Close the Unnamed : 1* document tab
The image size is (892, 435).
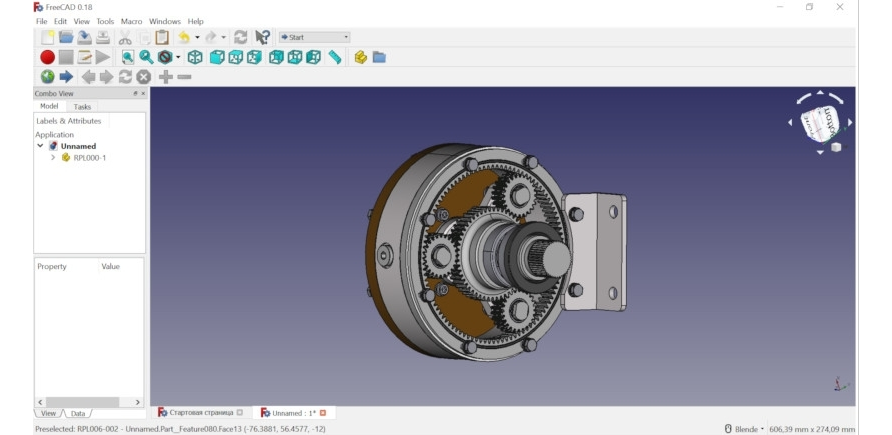[x=323, y=412]
